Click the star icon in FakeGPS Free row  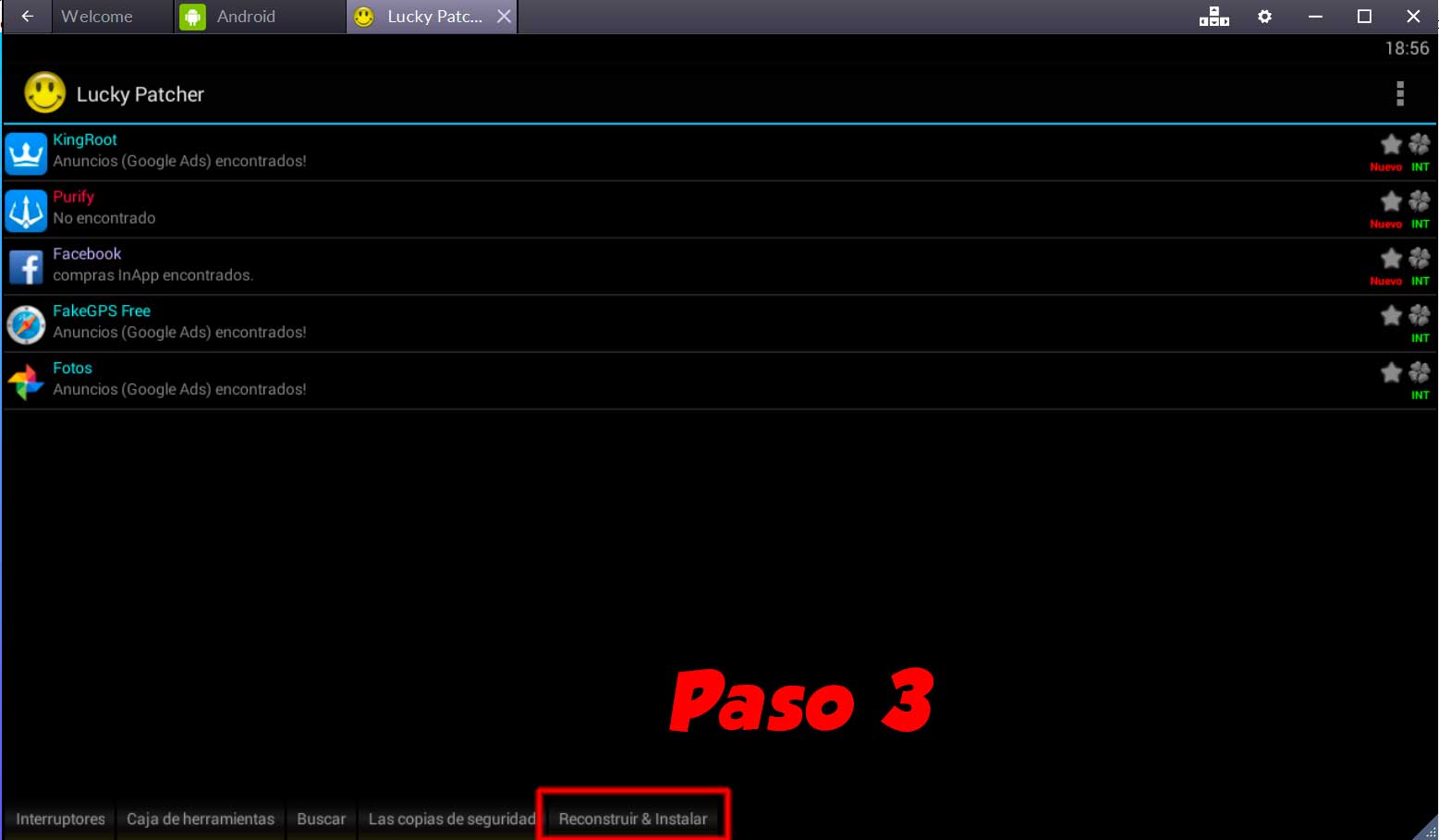(1391, 316)
